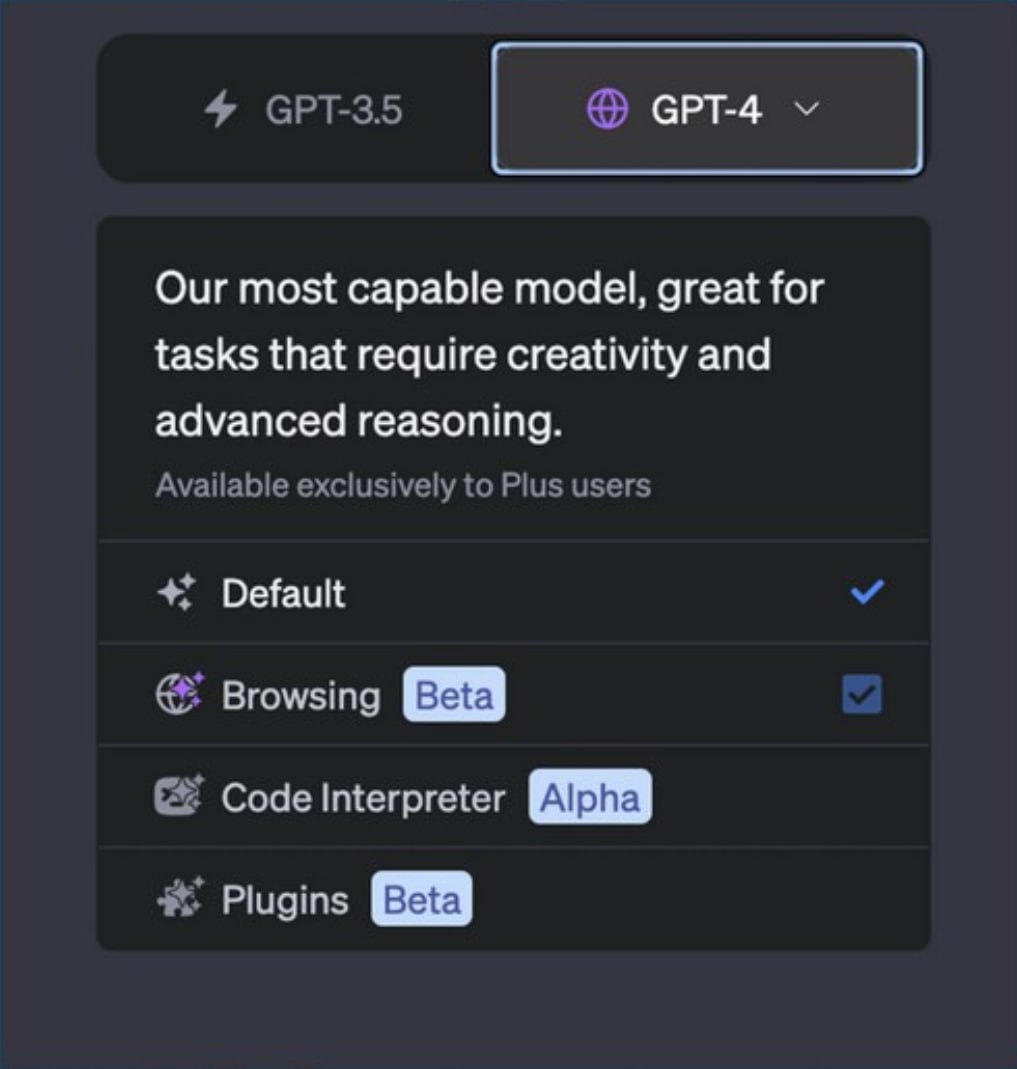Image resolution: width=1017 pixels, height=1069 pixels.
Task: Click "Available exclusively to Plus users" text
Action: 402,486
